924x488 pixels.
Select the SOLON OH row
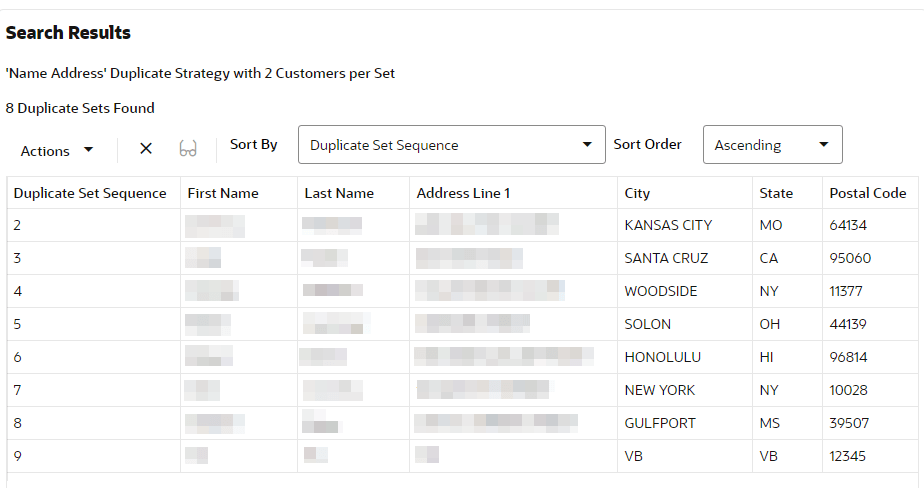click(x=463, y=324)
